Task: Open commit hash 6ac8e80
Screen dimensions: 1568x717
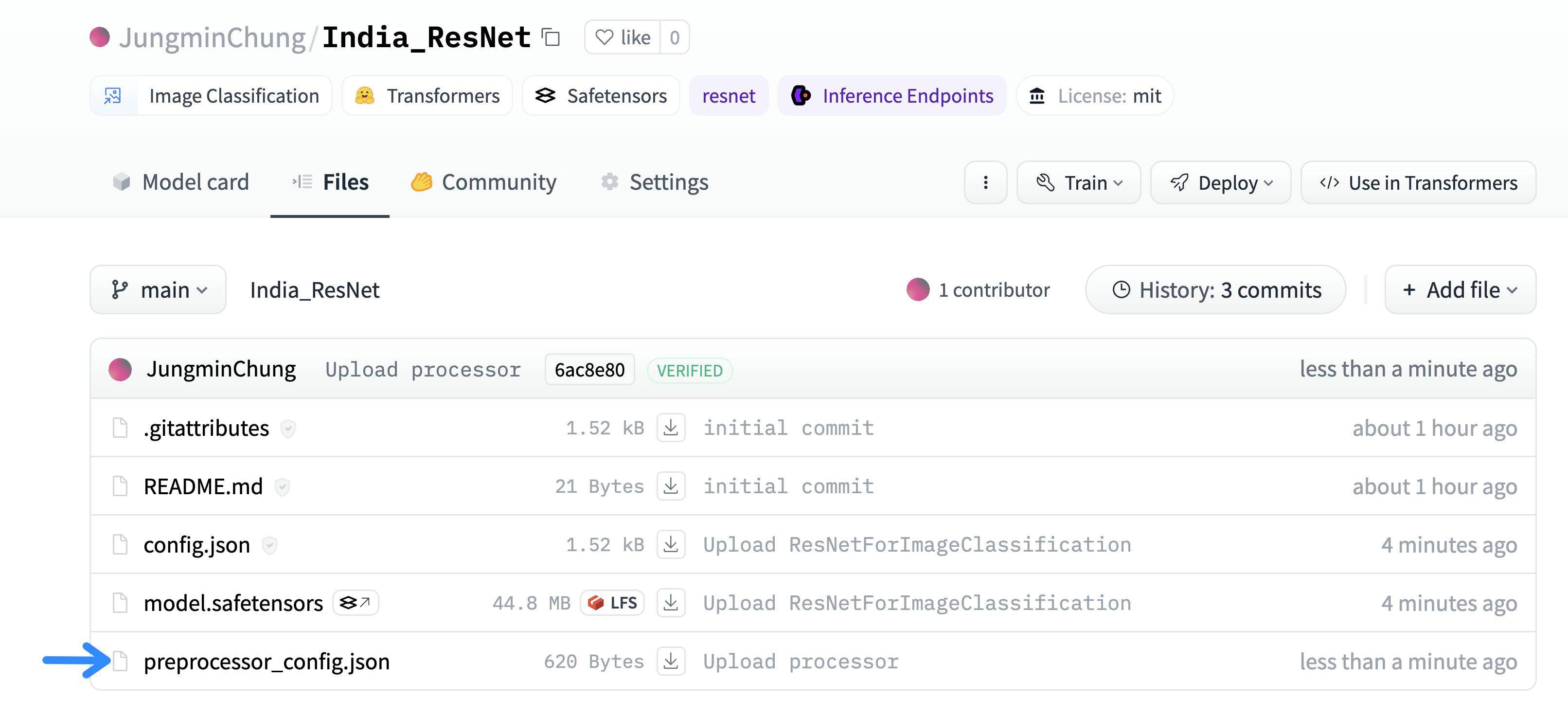Action: point(589,370)
